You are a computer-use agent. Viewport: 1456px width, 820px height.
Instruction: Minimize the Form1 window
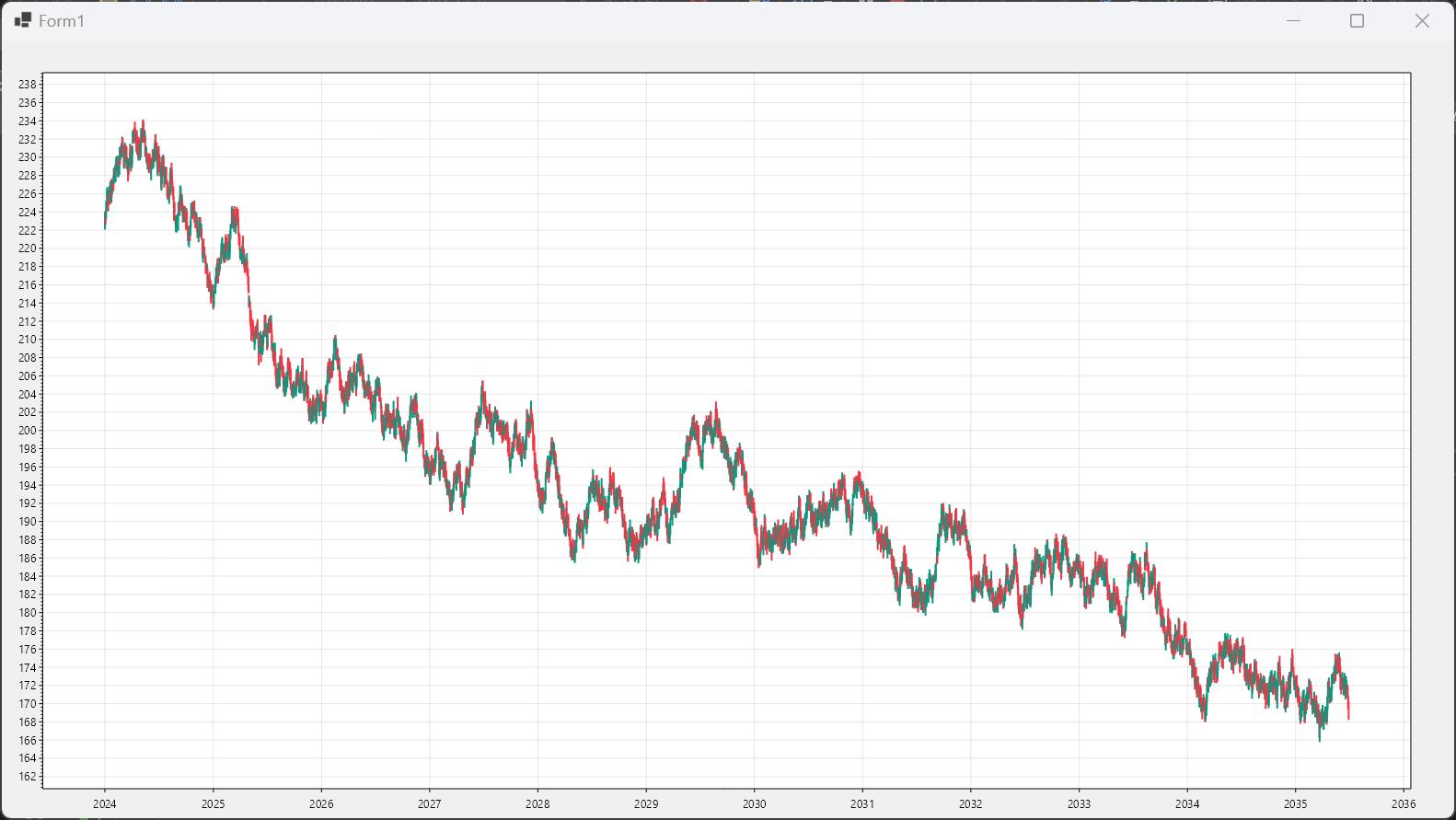(x=1293, y=20)
